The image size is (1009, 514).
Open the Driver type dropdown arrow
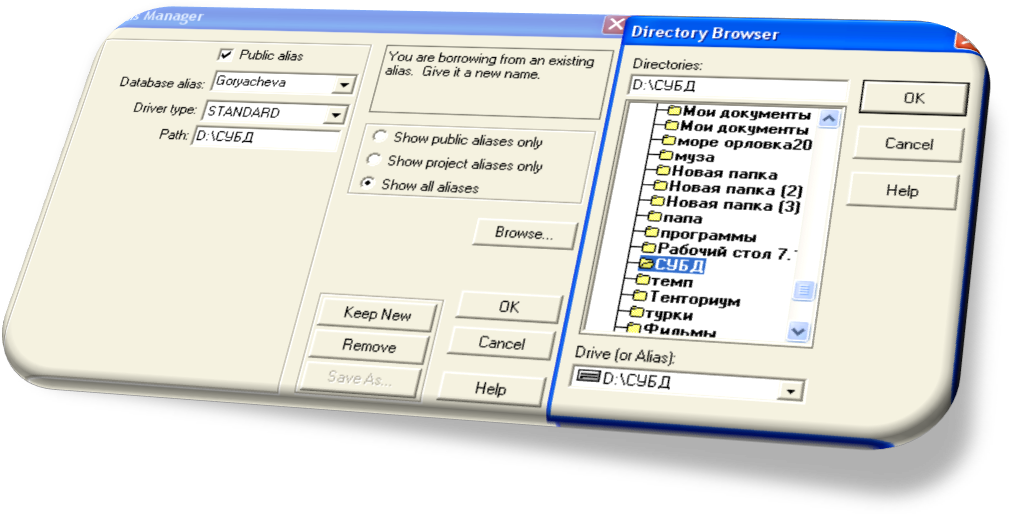pyautogui.click(x=335, y=115)
